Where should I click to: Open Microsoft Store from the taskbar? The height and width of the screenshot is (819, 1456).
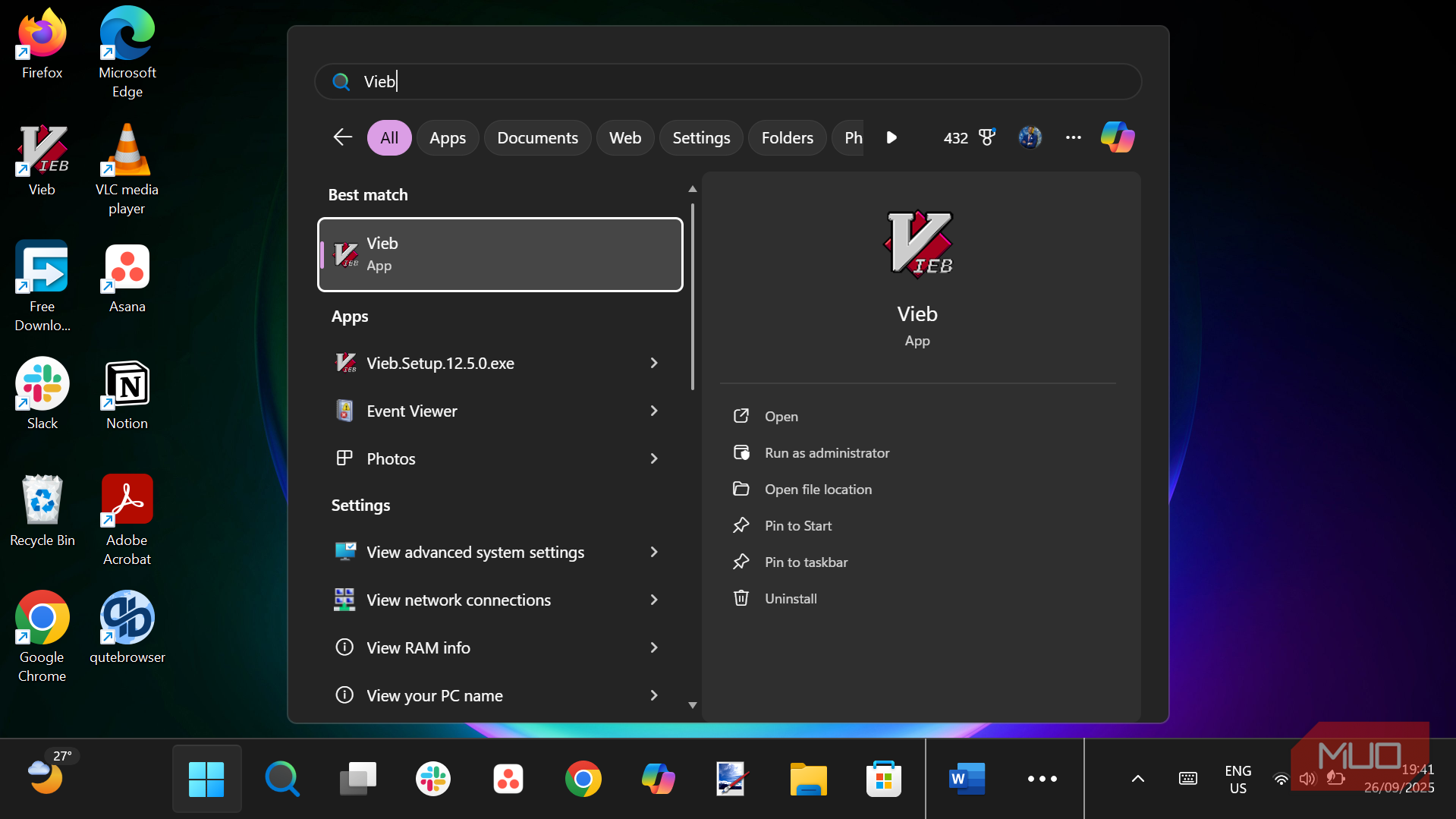(883, 779)
